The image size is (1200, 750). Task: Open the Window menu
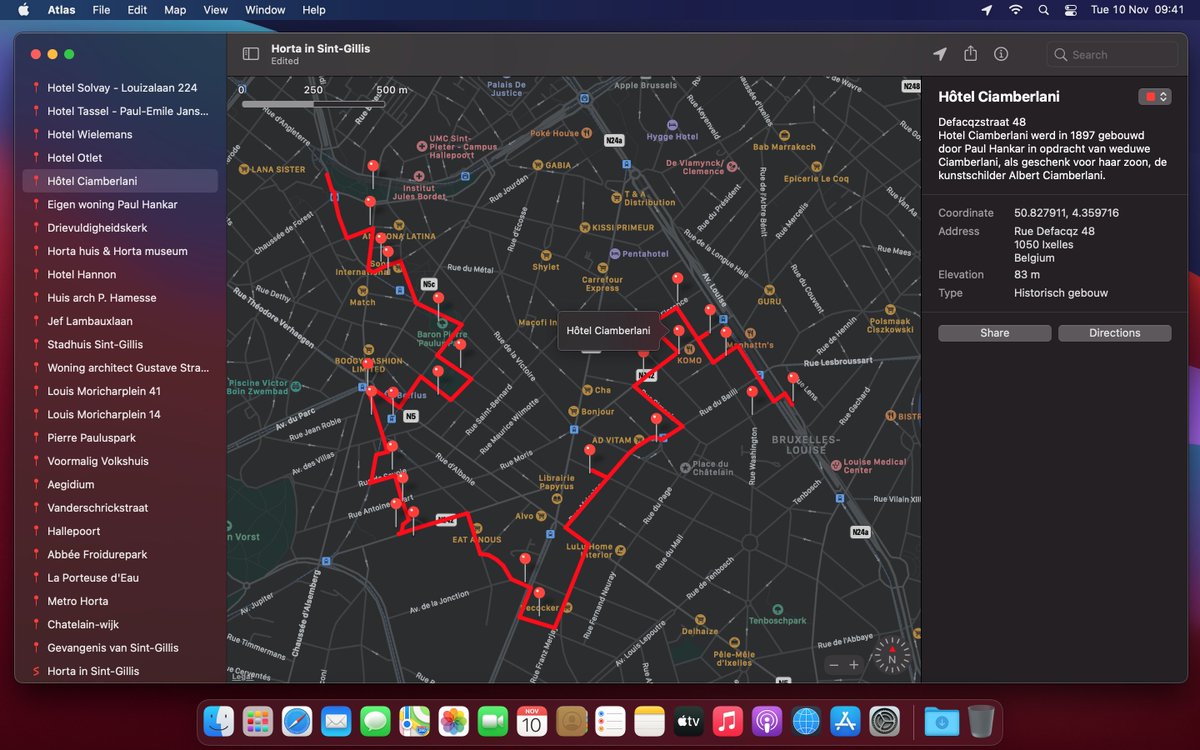point(265,10)
